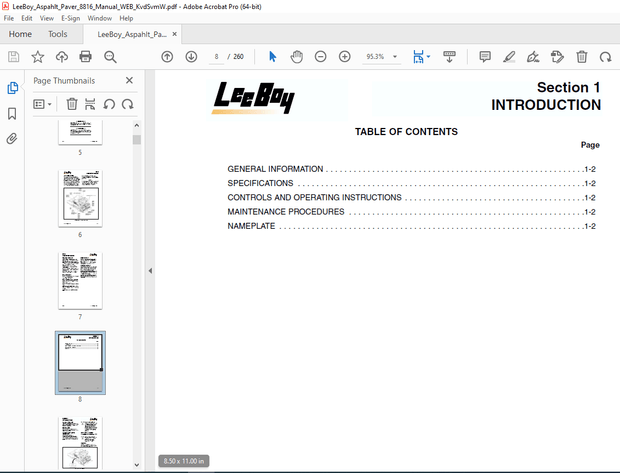Click the Home tab button
This screenshot has width=620, height=473.
[x=20, y=34]
